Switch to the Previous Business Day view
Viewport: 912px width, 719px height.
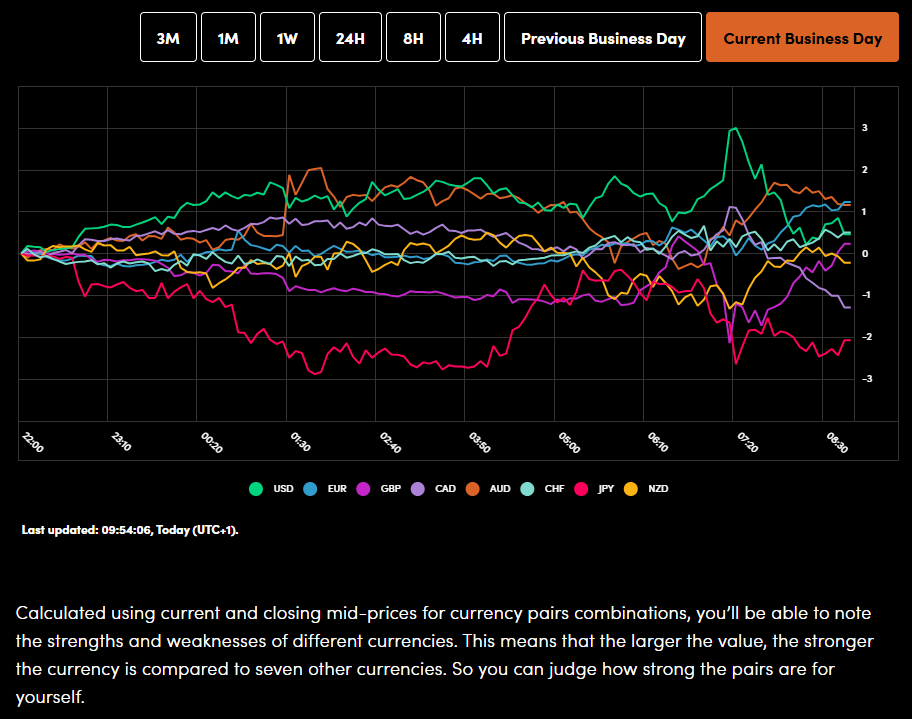point(602,37)
